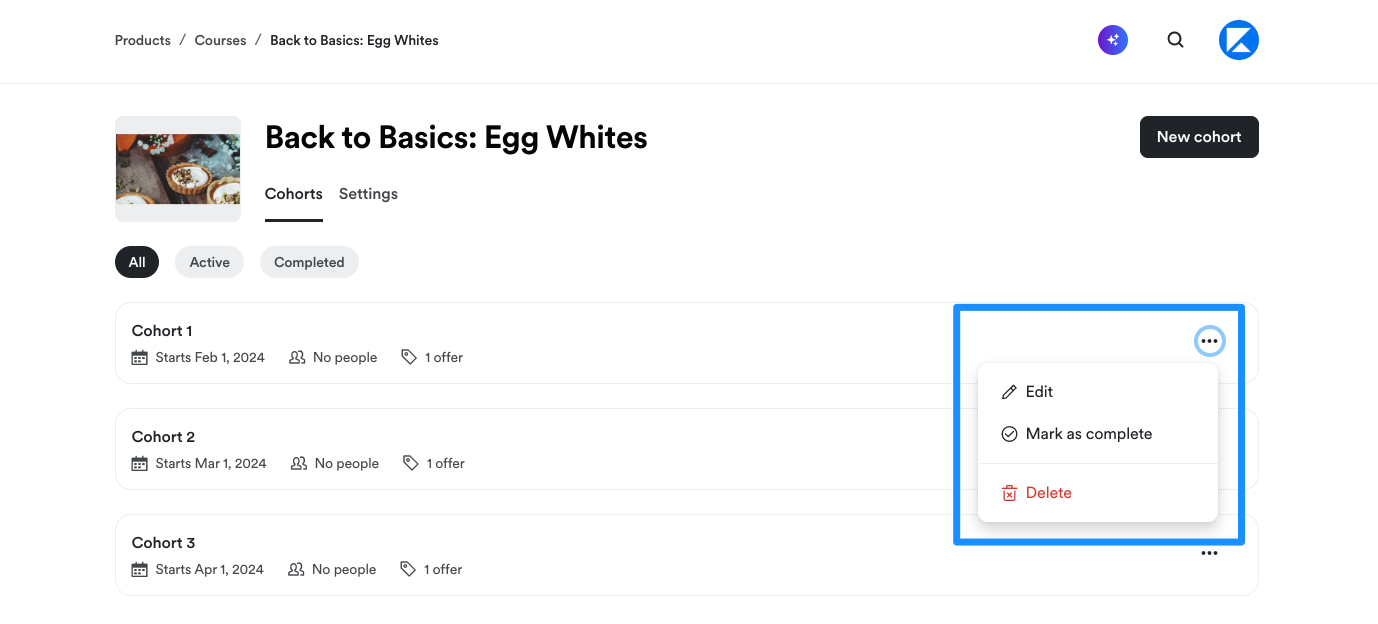
Task: Click the people icon on Cohort 2
Action: click(298, 463)
